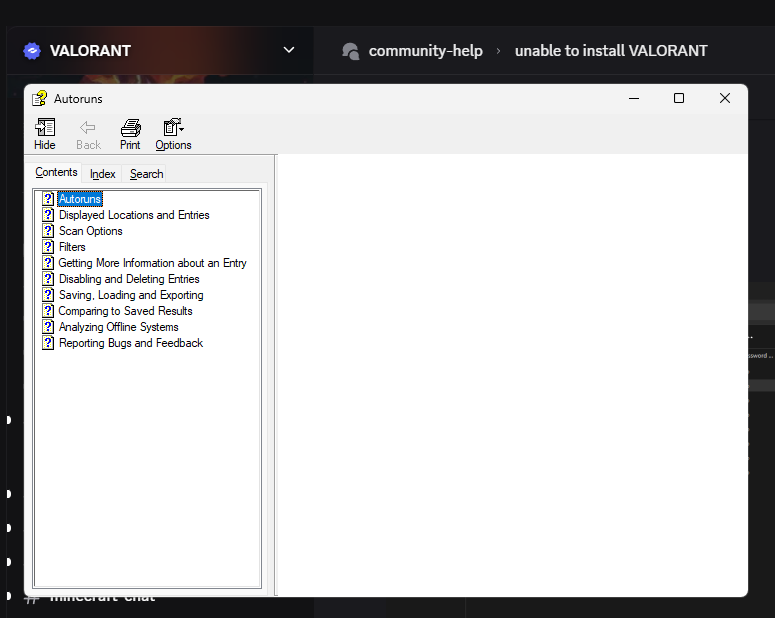Click the VALORANT server badge icon
The height and width of the screenshot is (618, 775).
tap(32, 50)
